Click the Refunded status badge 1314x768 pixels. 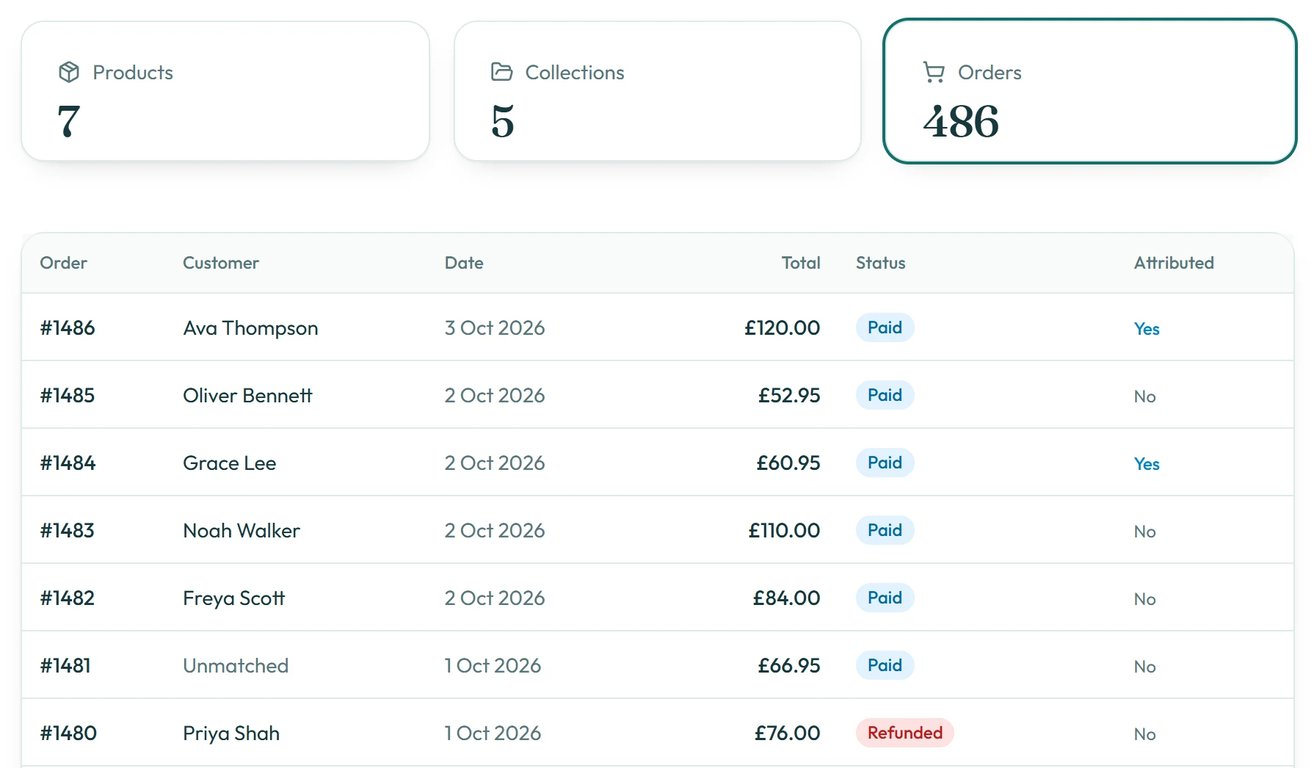(x=905, y=733)
